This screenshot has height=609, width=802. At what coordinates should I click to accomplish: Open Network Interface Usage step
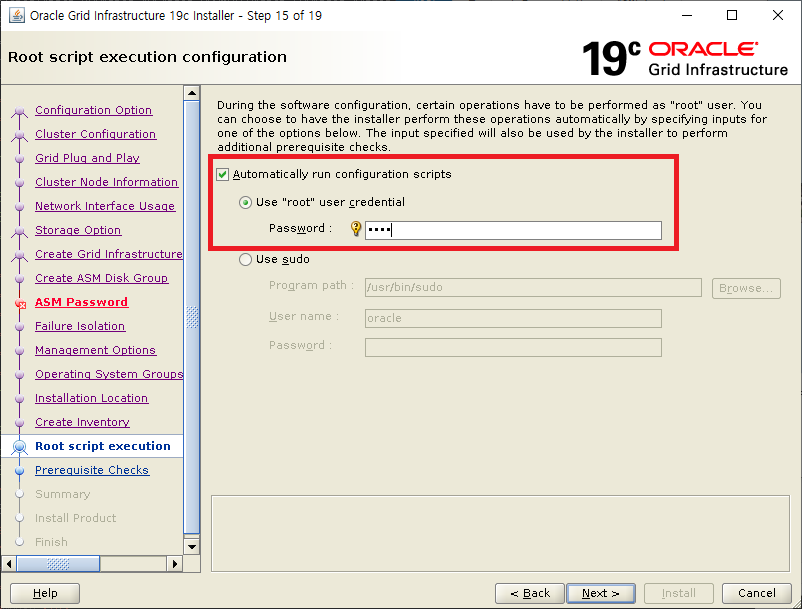(105, 206)
